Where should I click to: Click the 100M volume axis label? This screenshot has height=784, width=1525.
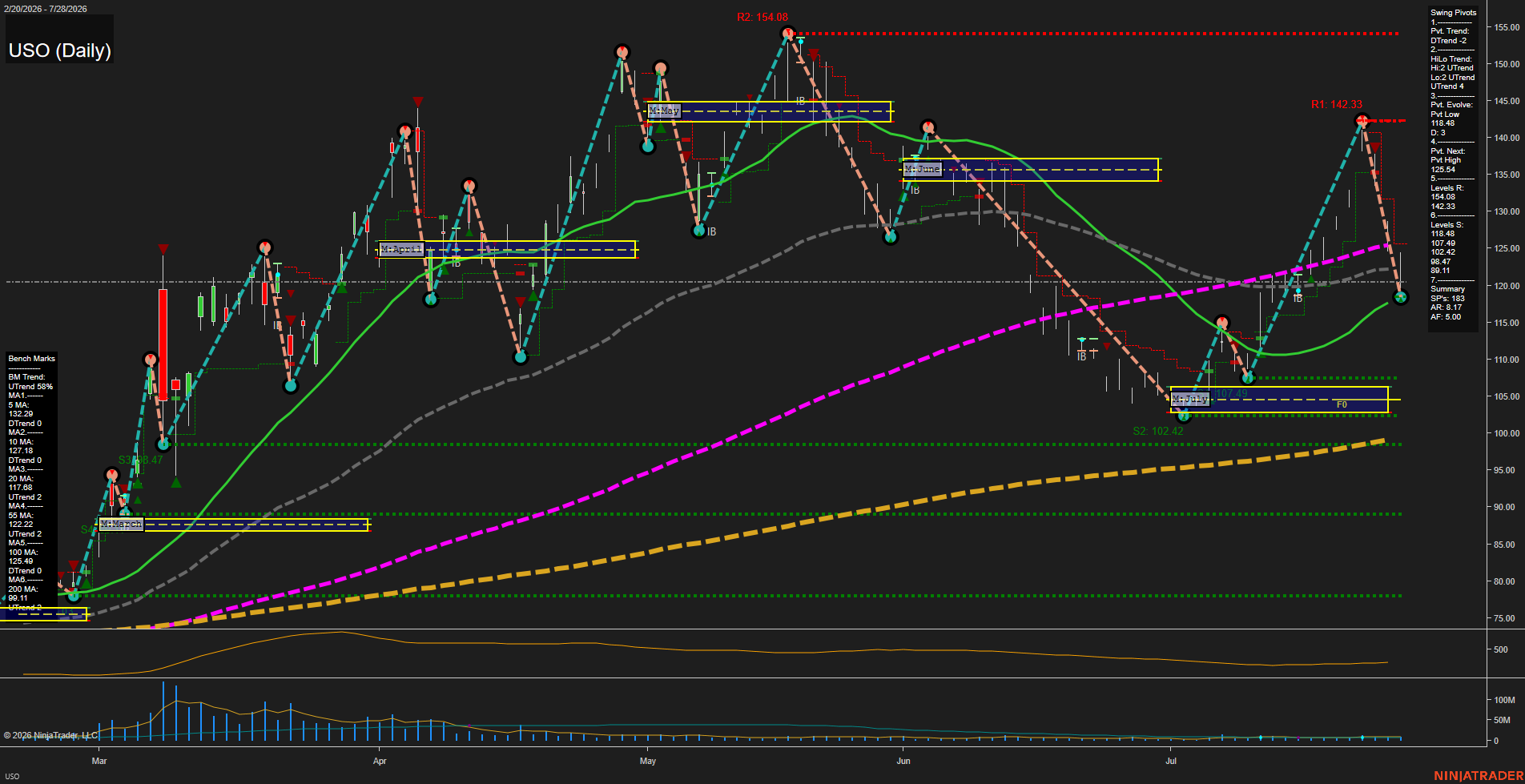pyautogui.click(x=1504, y=700)
